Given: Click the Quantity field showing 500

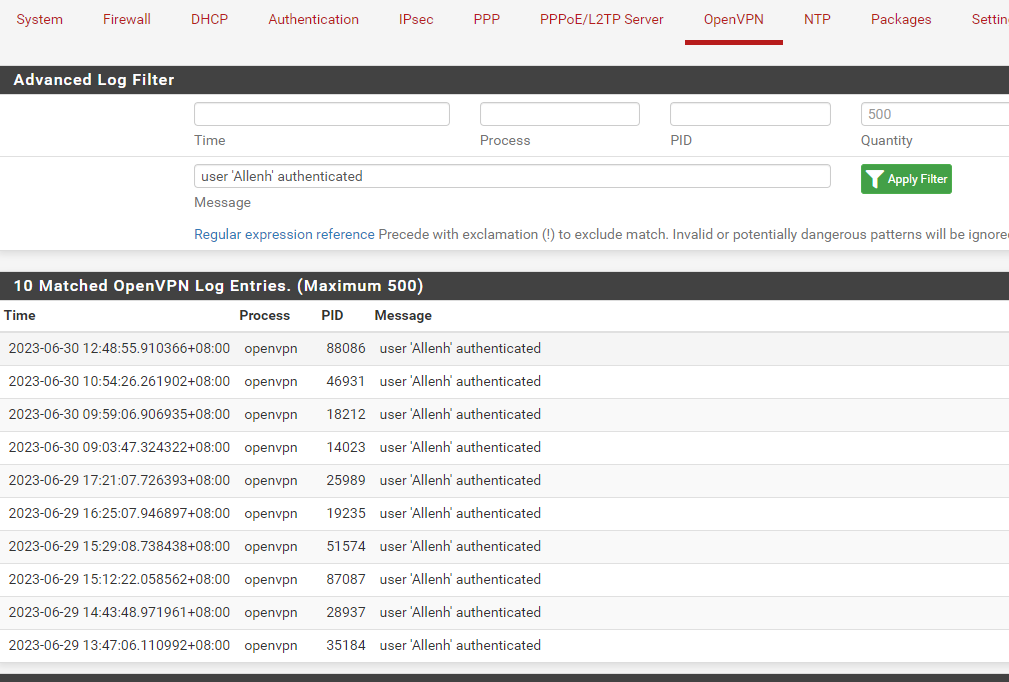Looking at the screenshot, I should click(934, 114).
